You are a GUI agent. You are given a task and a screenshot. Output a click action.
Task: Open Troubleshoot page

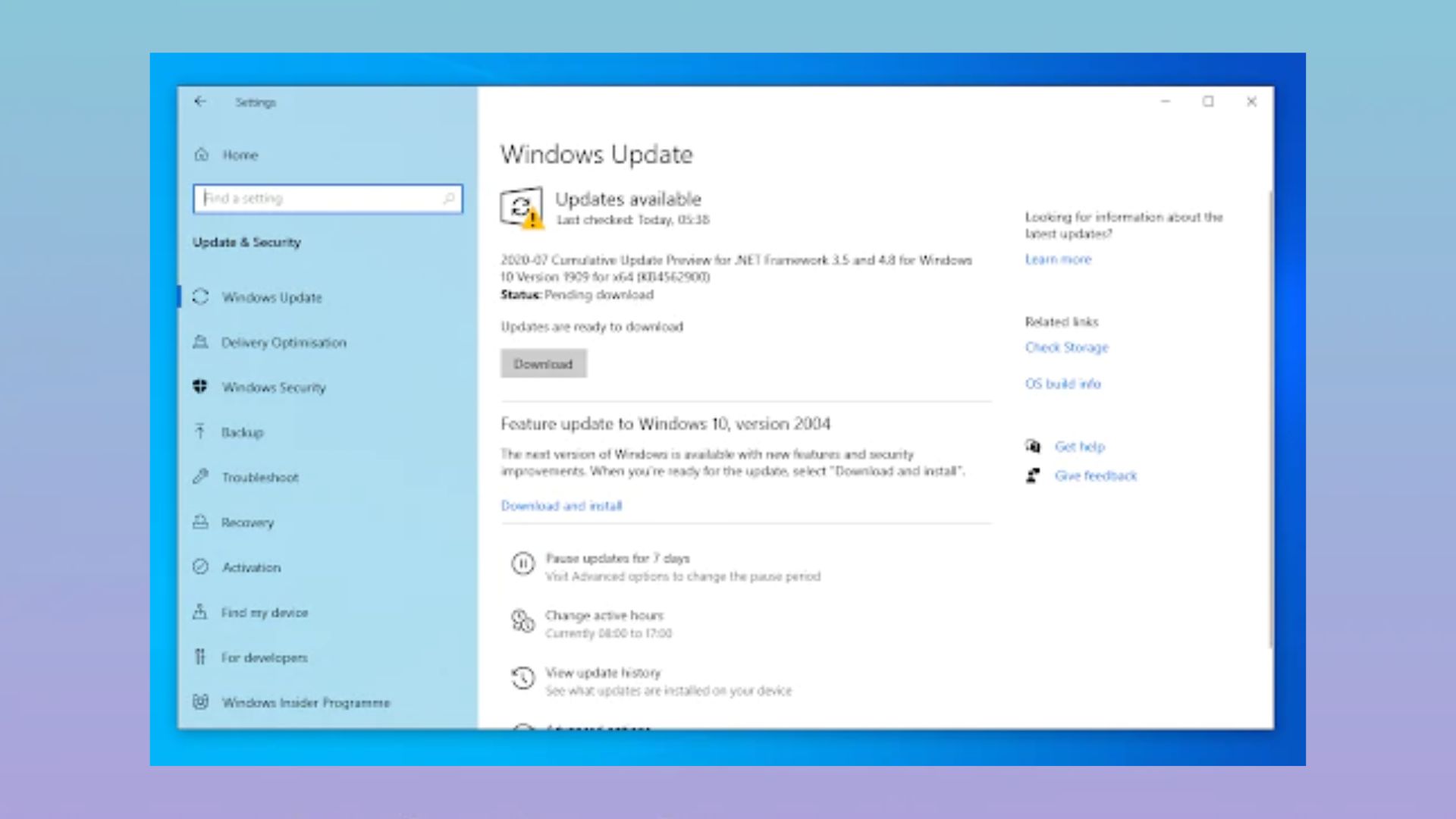(260, 477)
